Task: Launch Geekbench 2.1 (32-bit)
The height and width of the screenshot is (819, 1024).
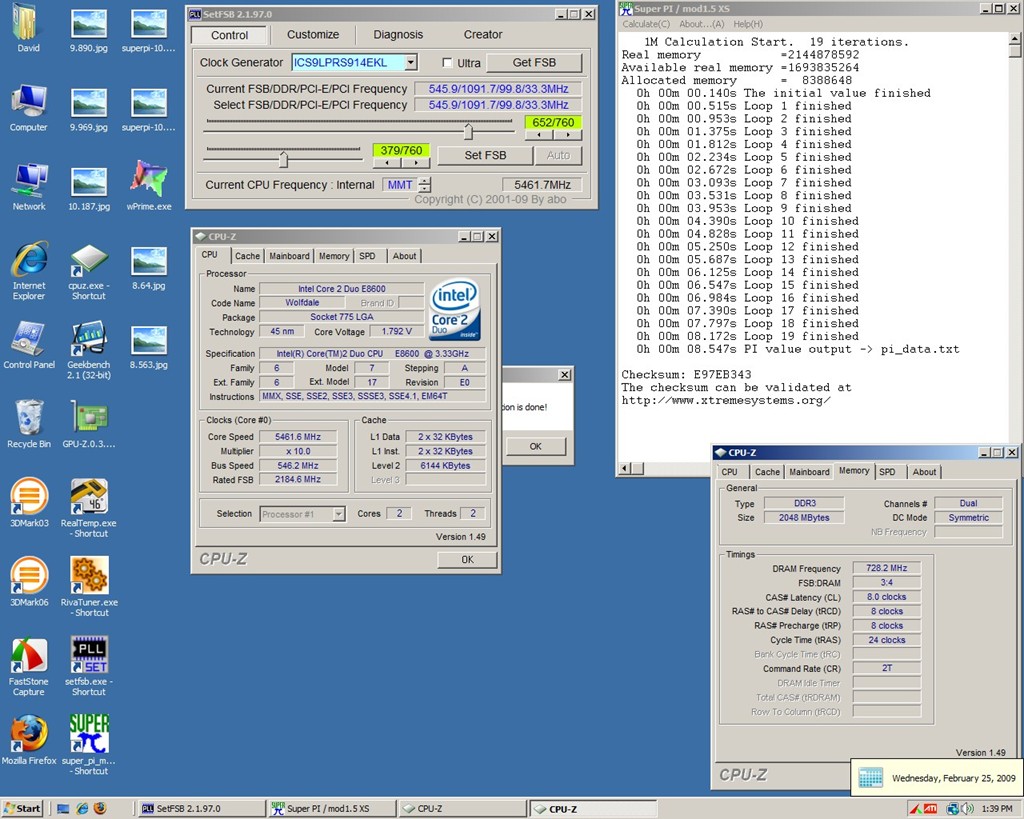Action: tap(89, 348)
